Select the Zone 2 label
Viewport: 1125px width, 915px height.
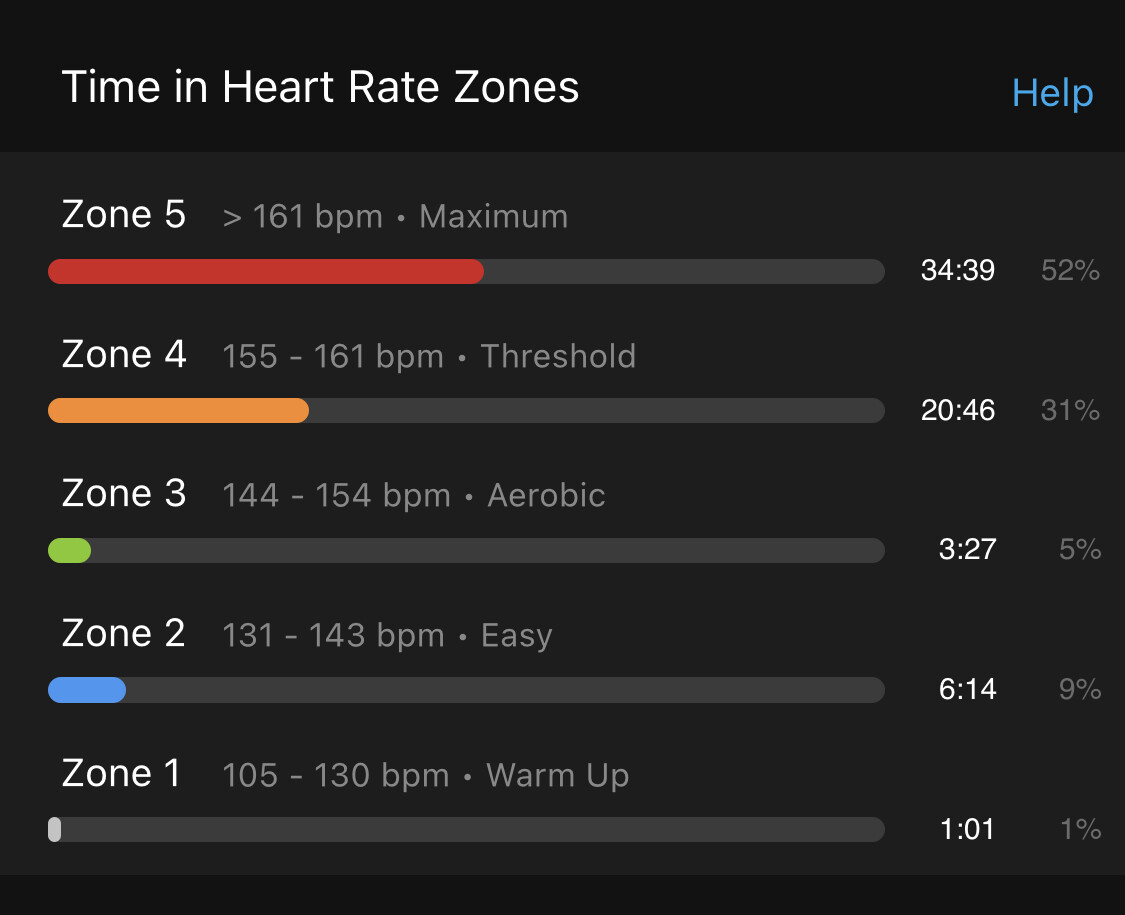123,633
